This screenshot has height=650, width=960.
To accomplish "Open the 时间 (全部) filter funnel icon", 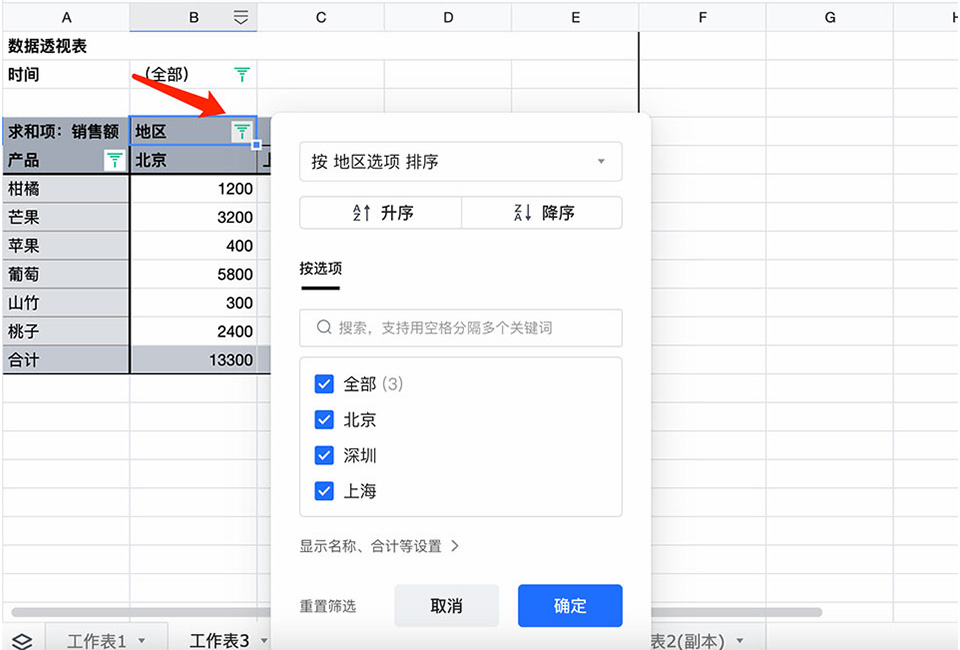I will coord(240,74).
